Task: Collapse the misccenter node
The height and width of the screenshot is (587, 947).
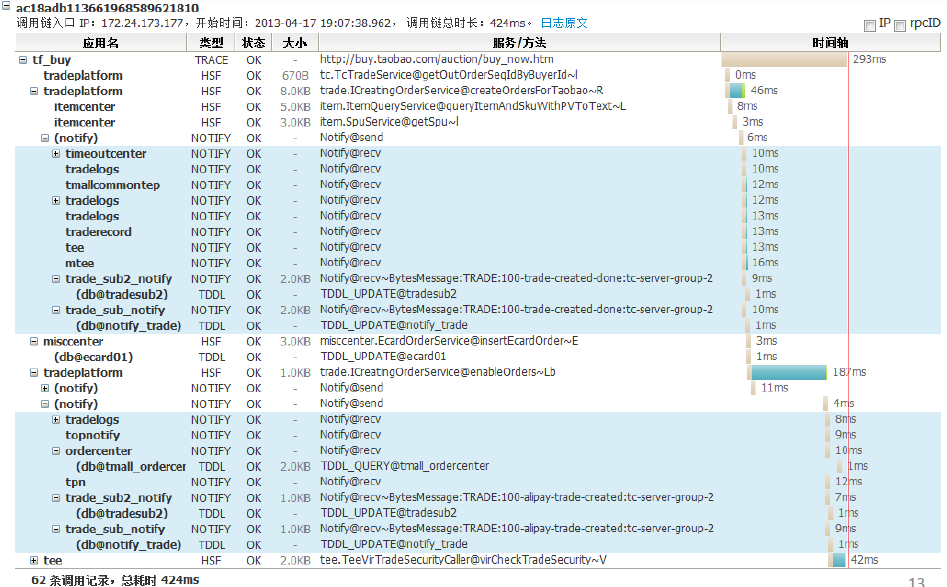Action: tap(34, 341)
